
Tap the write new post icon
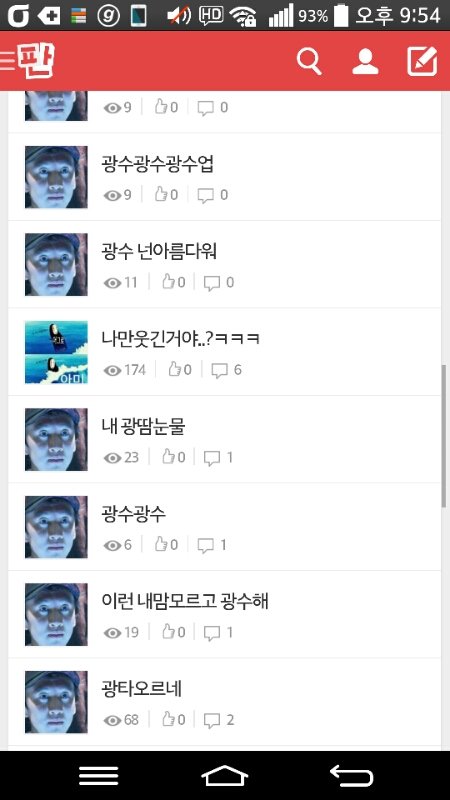(422, 61)
